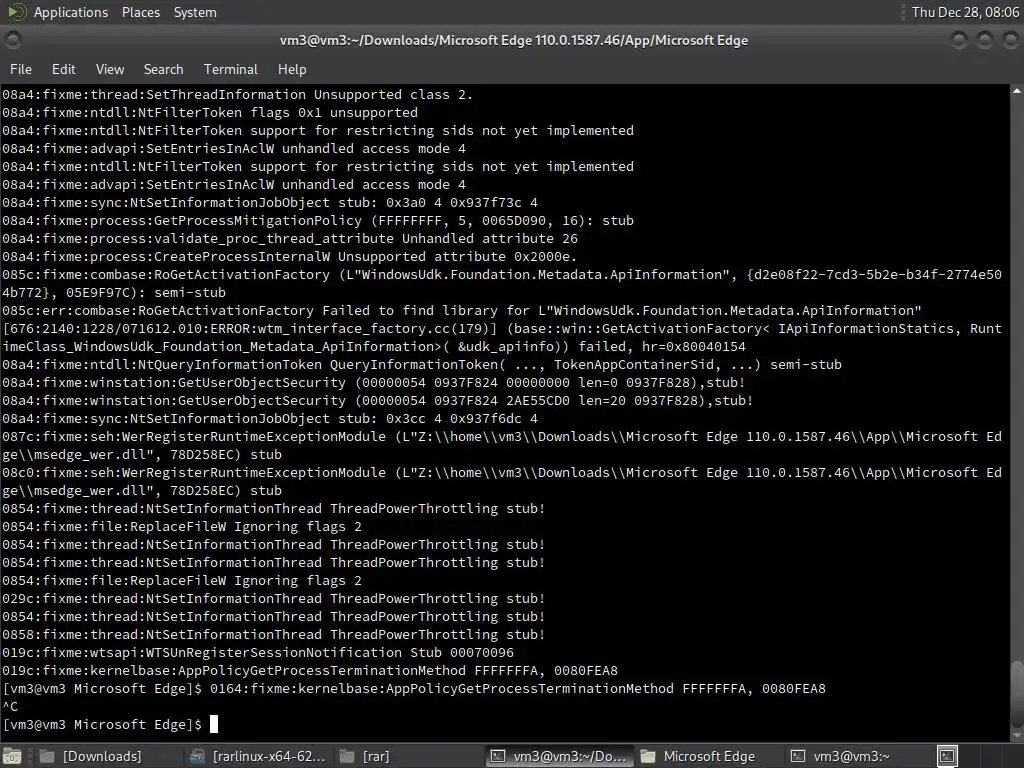Viewport: 1024px width, 768px height.
Task: Click 'NtQueryInformationToken ... TokenAppContainerSid' line
Action: (422, 364)
